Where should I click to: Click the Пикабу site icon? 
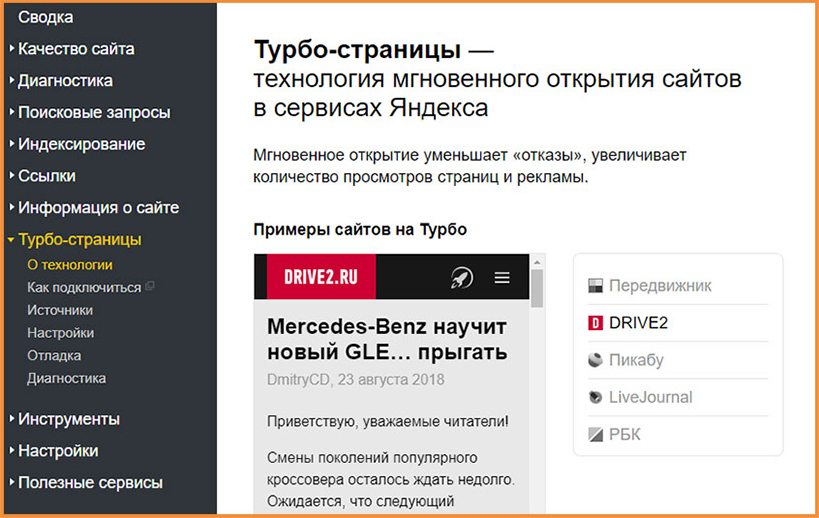(x=595, y=360)
